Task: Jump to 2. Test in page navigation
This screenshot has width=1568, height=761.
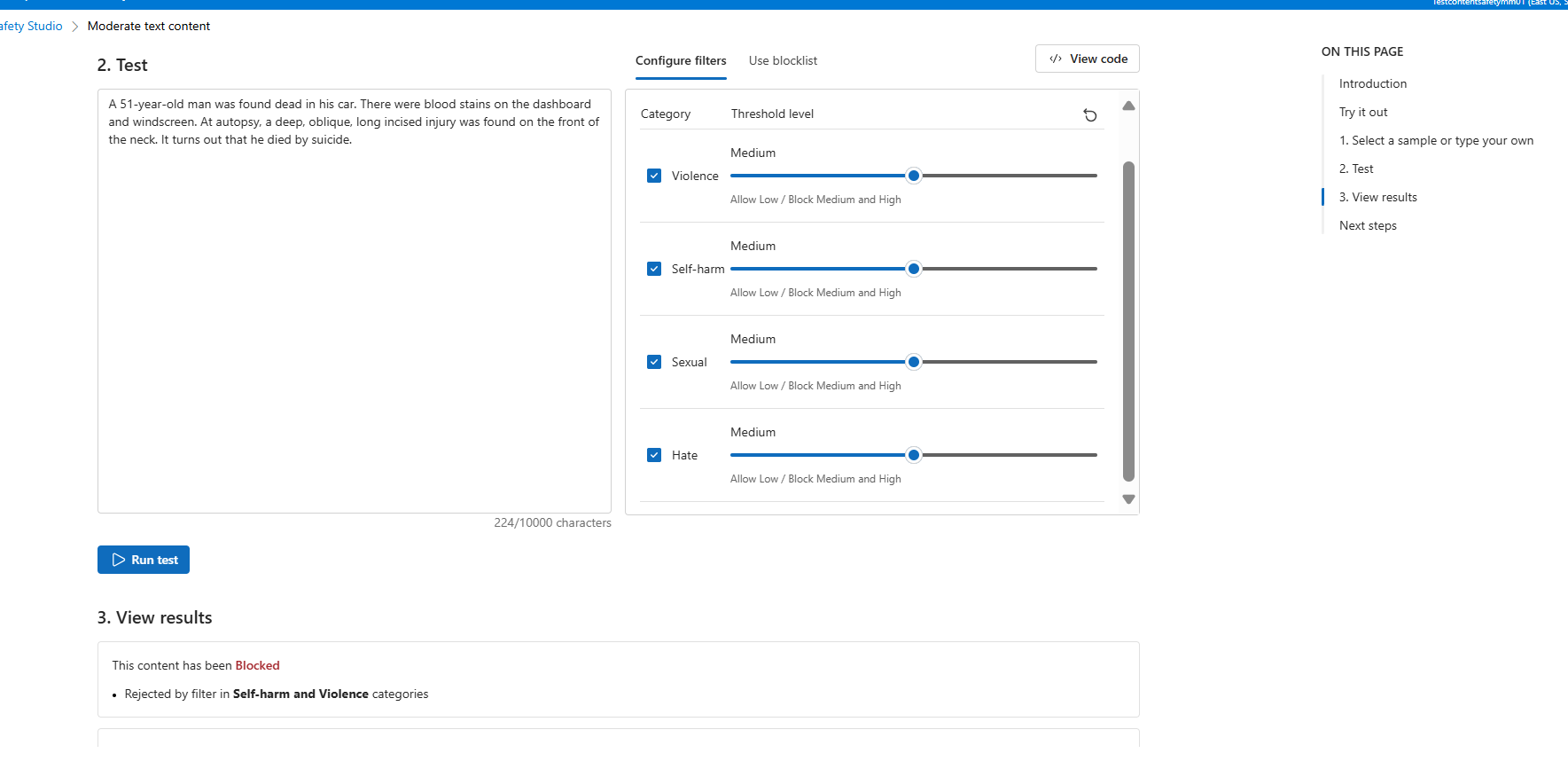Action: (1356, 169)
